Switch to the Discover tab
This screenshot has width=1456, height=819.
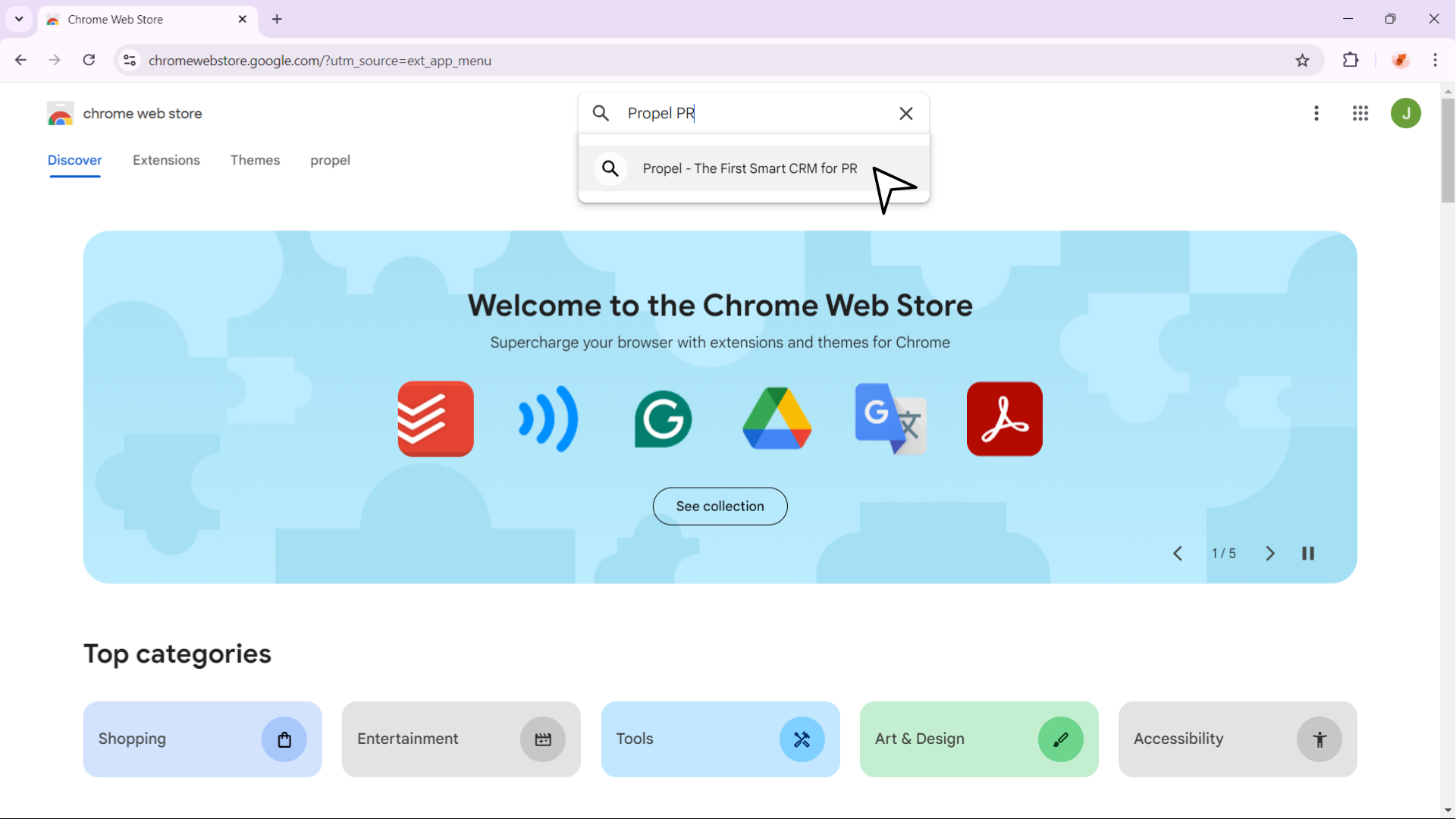(75, 160)
